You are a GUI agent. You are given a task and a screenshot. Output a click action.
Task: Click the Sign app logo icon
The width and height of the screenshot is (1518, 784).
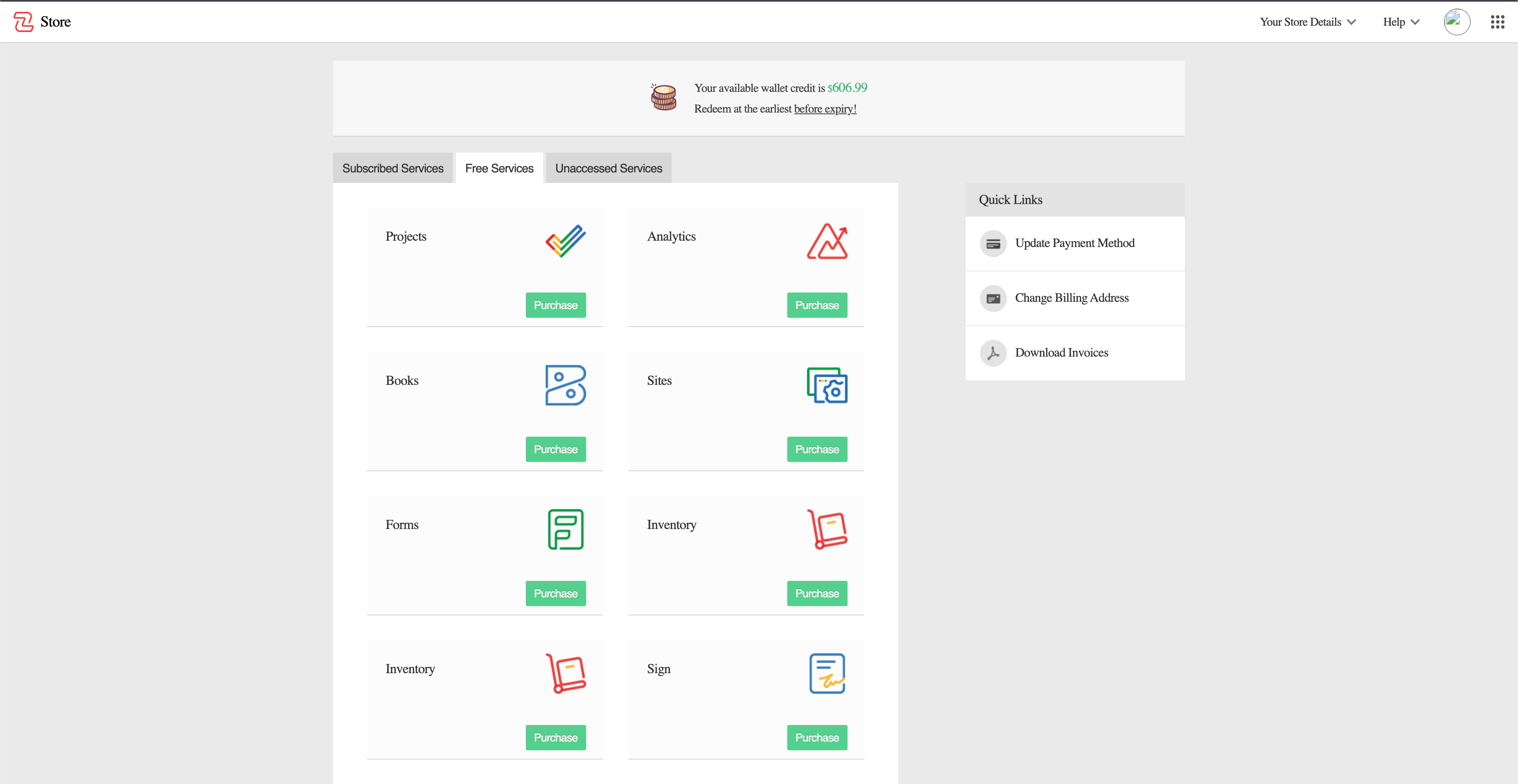(x=827, y=673)
